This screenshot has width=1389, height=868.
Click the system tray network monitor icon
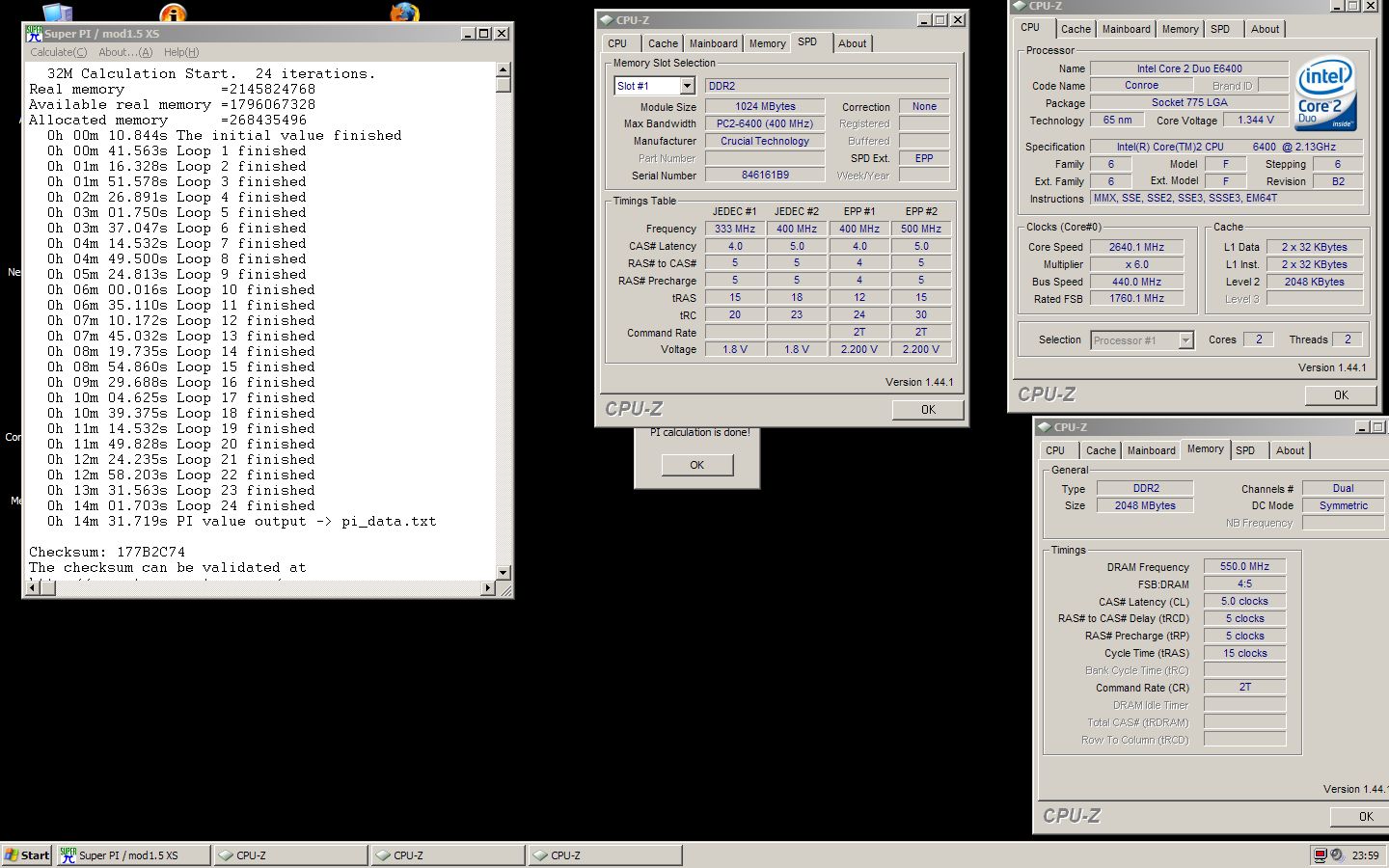pos(1320,854)
